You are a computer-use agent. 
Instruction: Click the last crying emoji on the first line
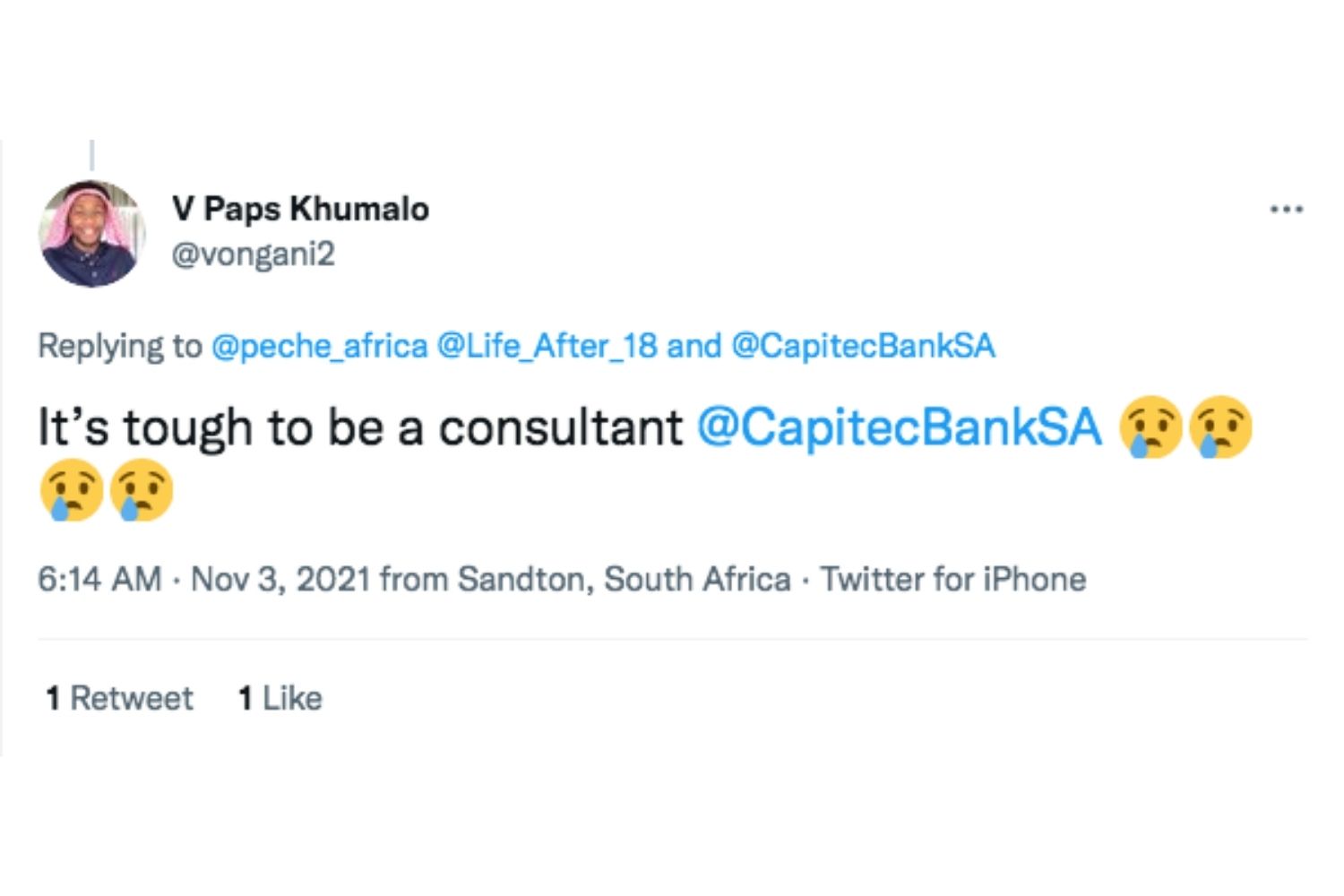click(1220, 427)
